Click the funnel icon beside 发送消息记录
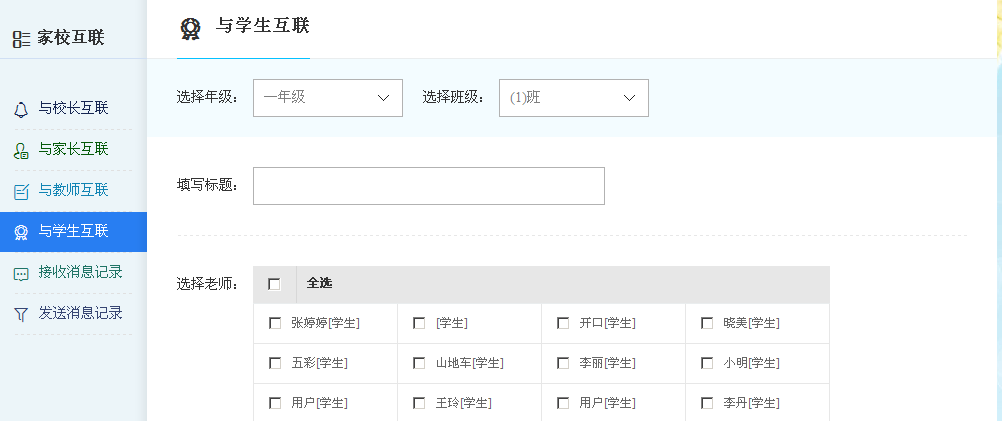Screen dimensions: 1002x421 click(x=21, y=314)
